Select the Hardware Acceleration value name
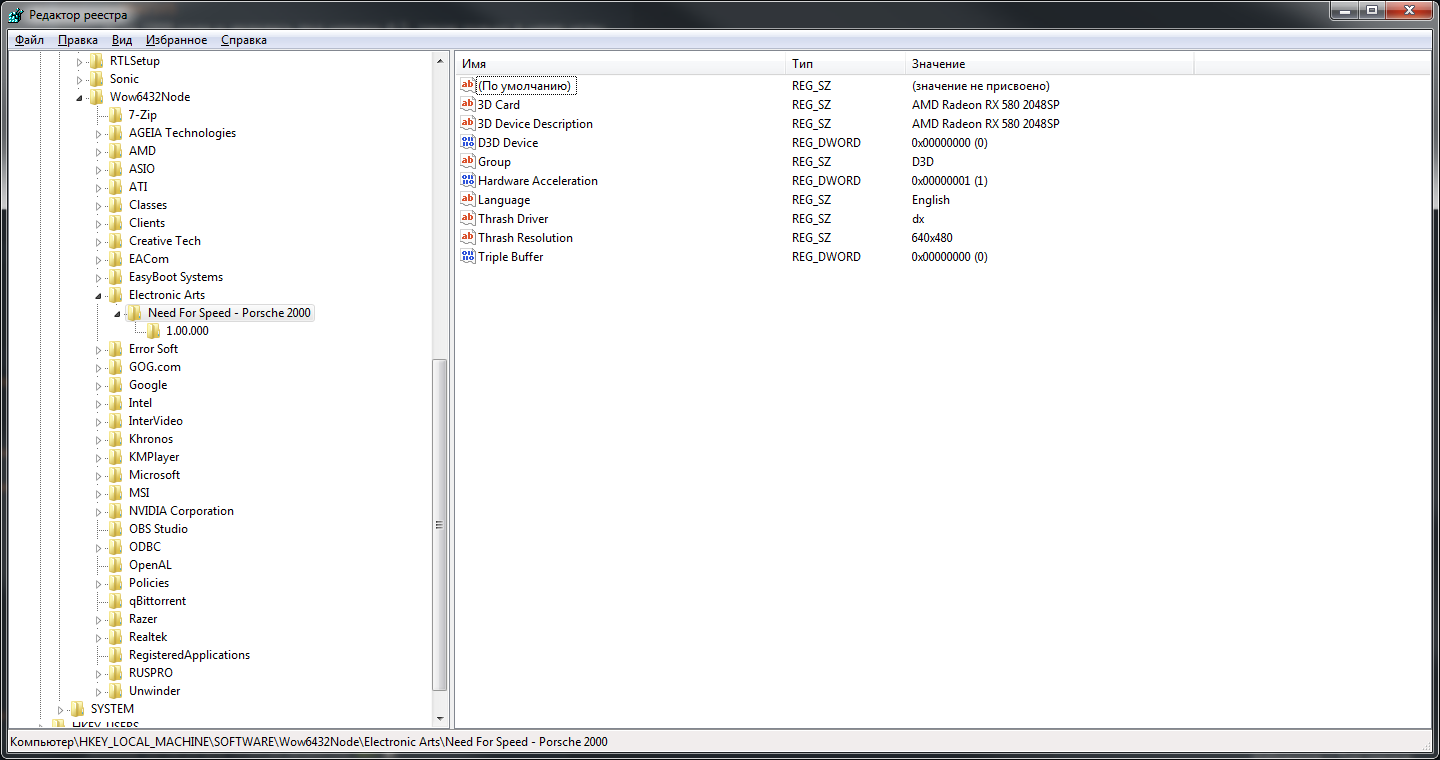The width and height of the screenshot is (1440, 760). pyautogui.click(x=538, y=181)
